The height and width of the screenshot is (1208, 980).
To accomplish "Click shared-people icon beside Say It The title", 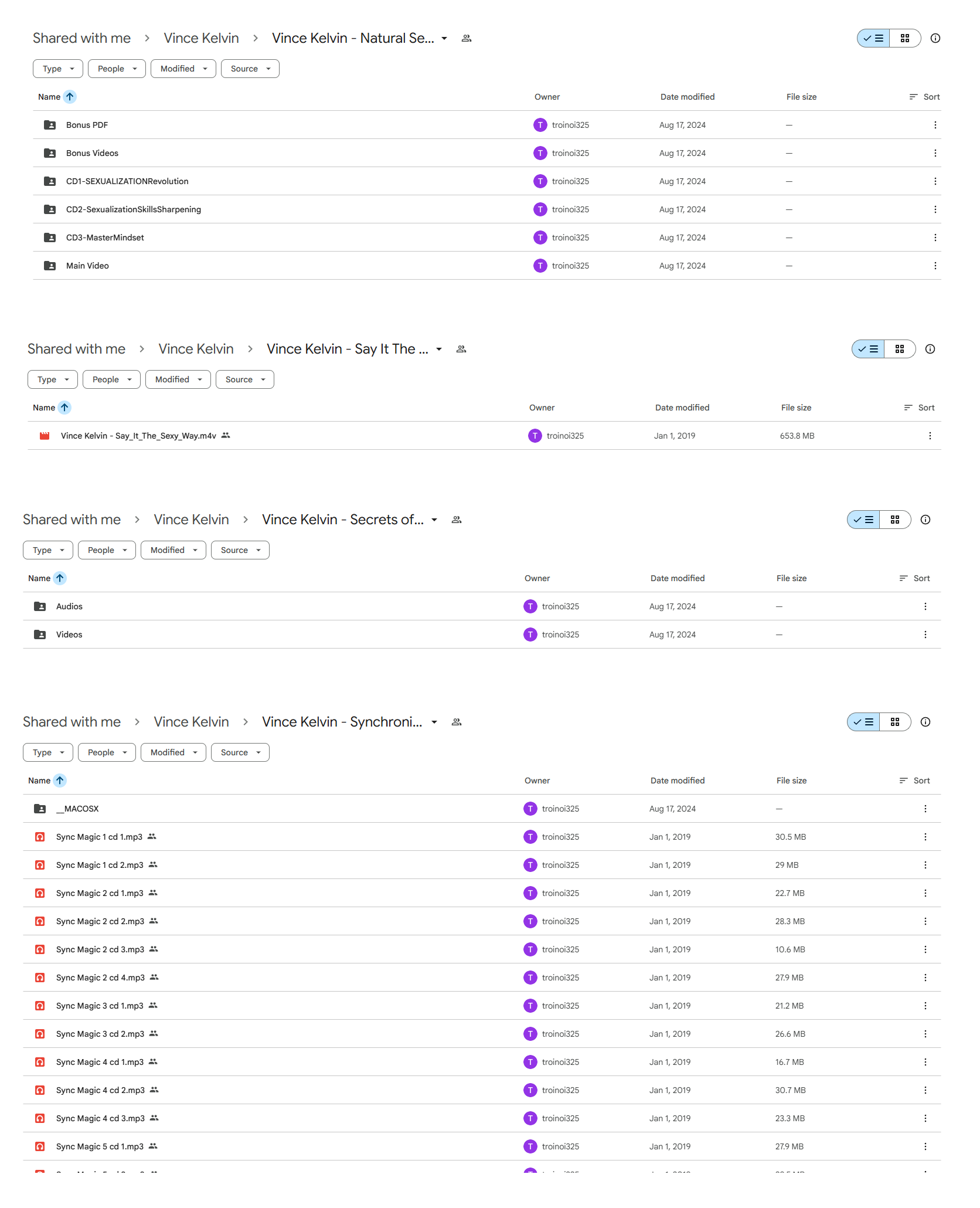I will (461, 349).
